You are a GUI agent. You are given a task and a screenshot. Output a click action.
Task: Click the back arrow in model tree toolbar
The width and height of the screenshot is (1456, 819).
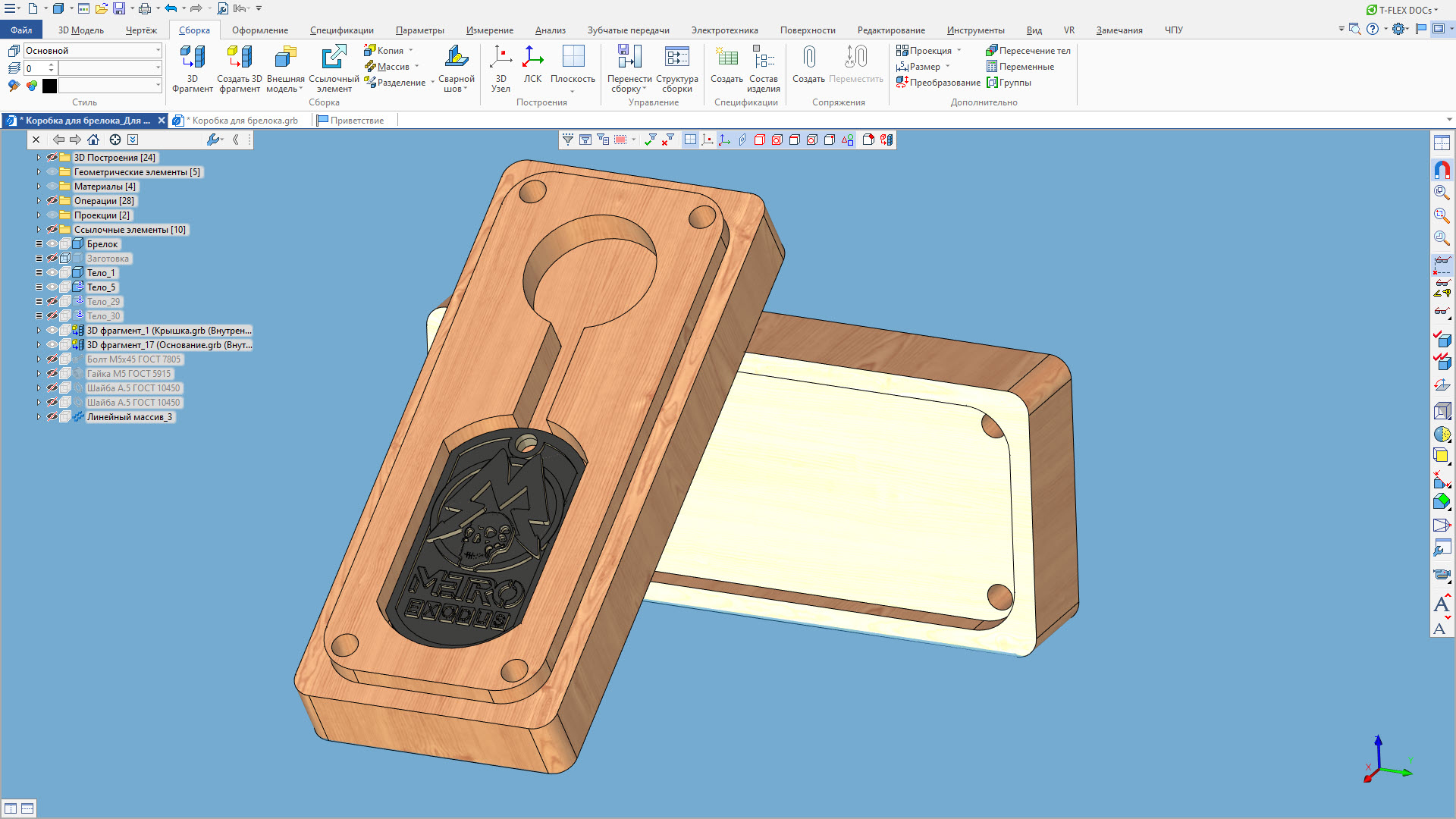(x=58, y=140)
